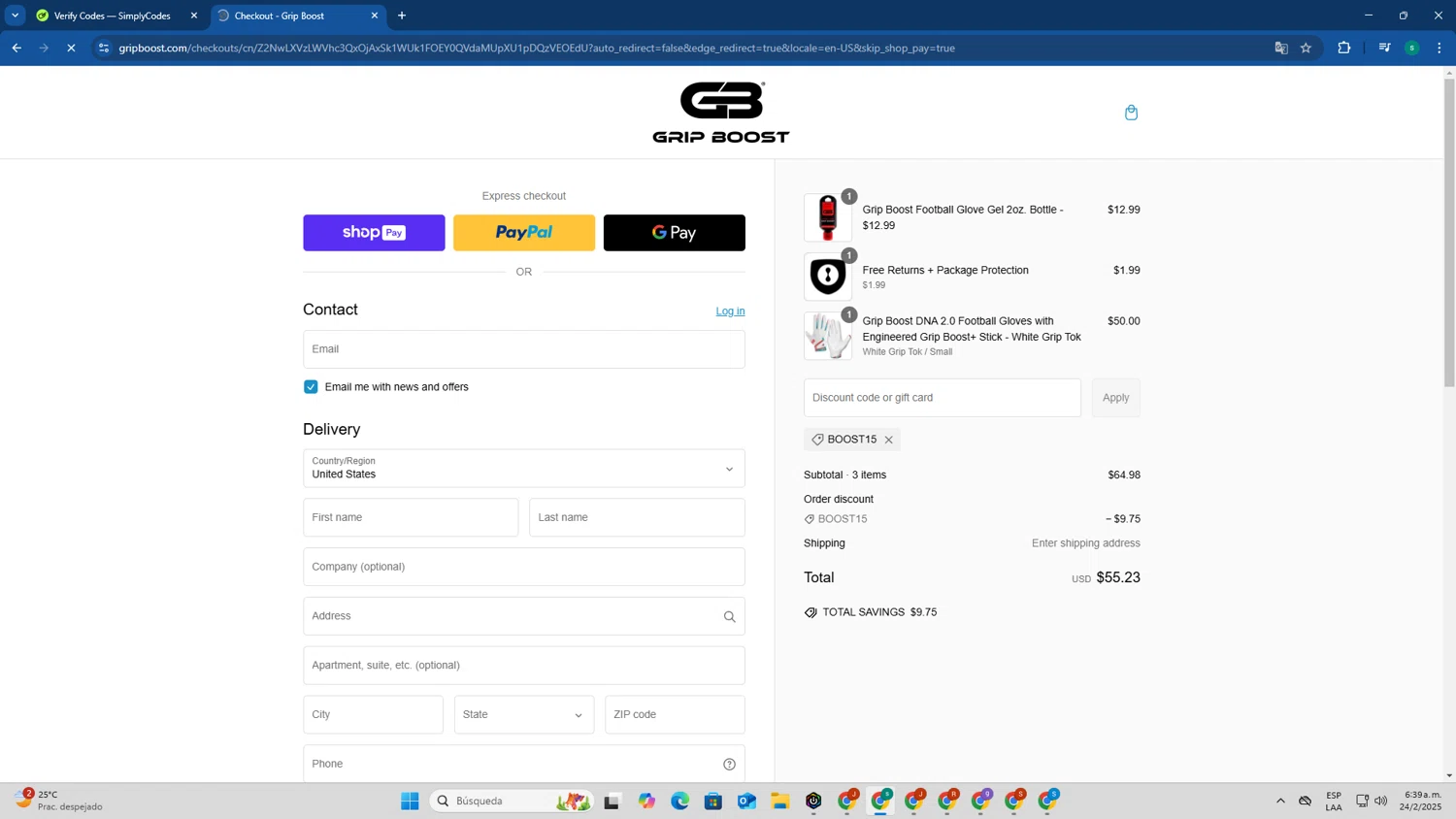Open the State dropdown
The width and height of the screenshot is (1456, 819).
[524, 715]
